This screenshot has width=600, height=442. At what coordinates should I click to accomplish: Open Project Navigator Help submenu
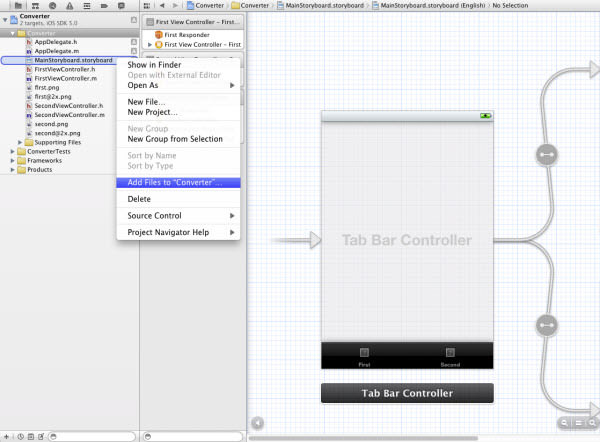178,232
